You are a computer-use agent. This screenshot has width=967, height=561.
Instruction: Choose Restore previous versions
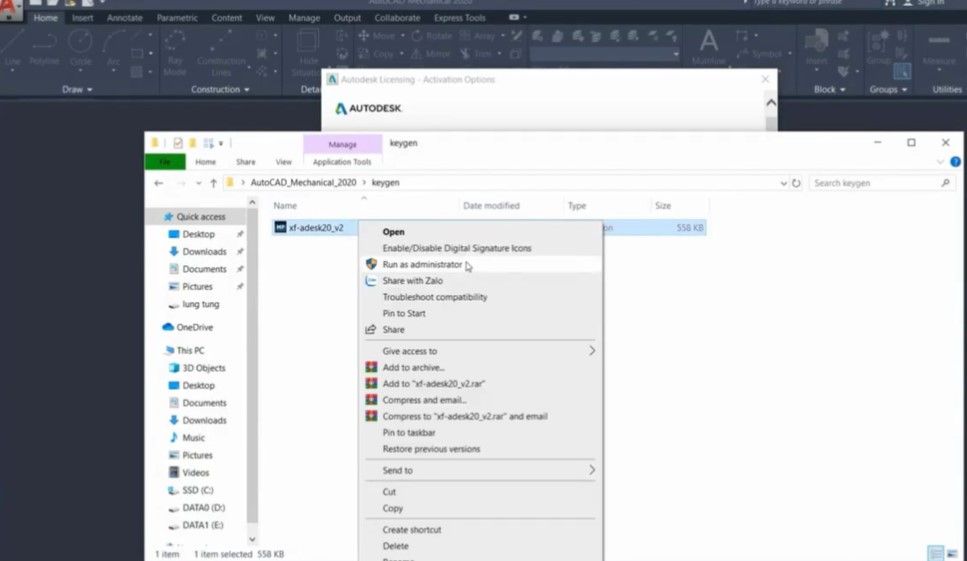tap(431, 449)
